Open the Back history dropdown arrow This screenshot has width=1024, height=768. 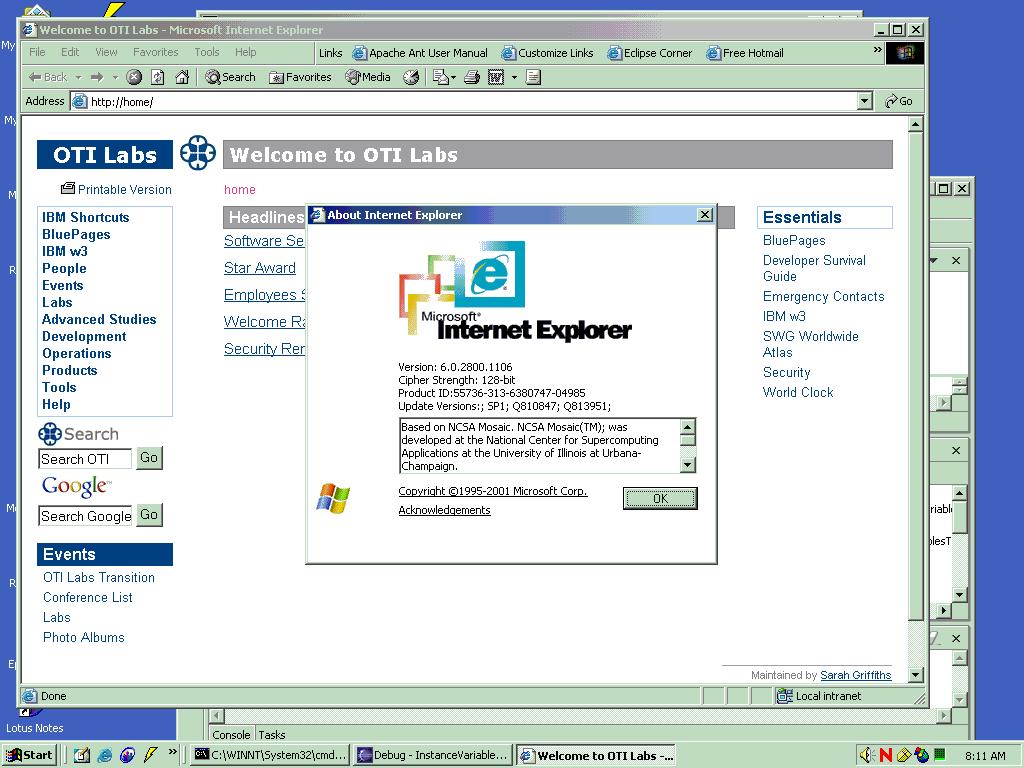(x=78, y=77)
